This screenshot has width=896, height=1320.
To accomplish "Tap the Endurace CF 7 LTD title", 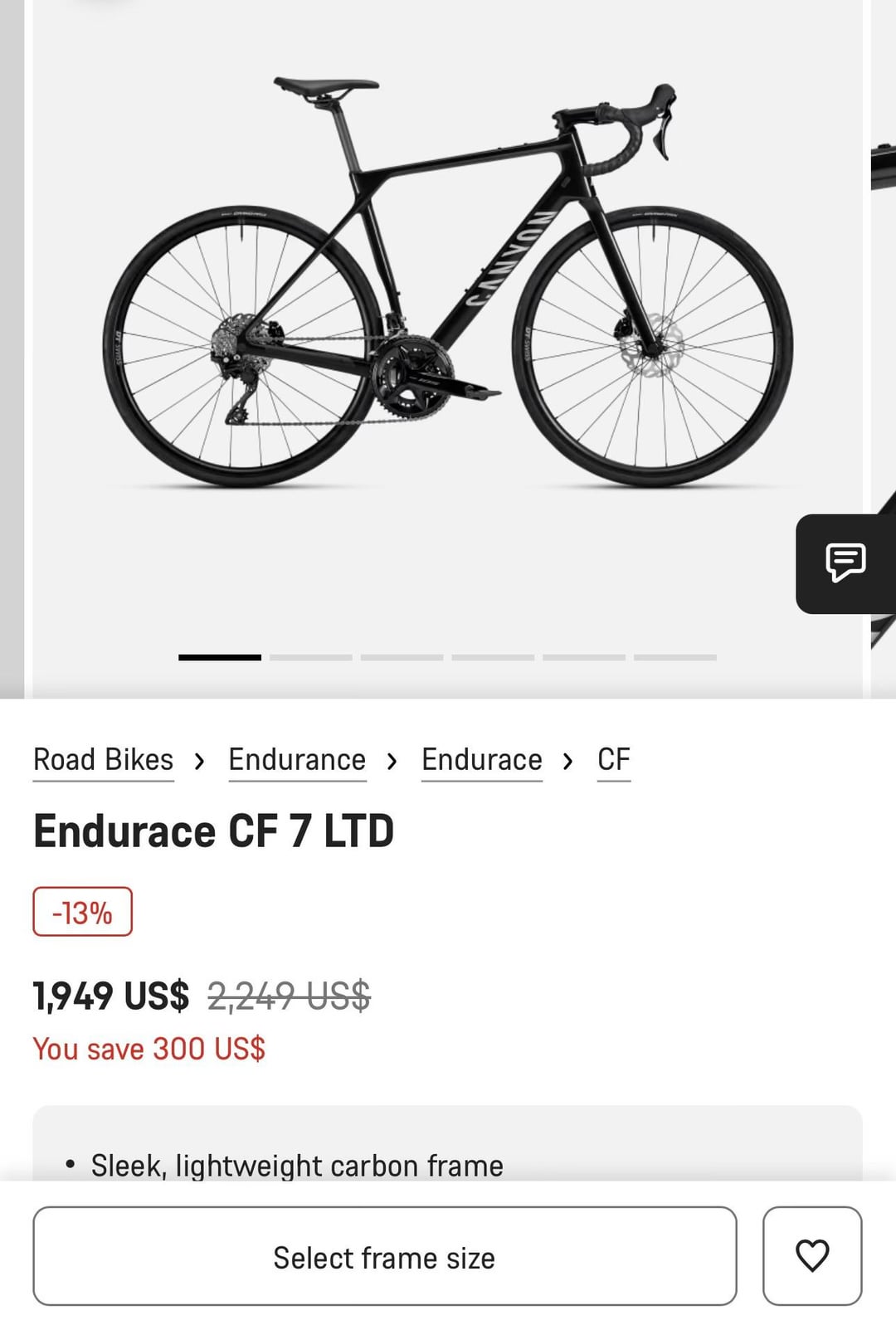I will tap(213, 831).
